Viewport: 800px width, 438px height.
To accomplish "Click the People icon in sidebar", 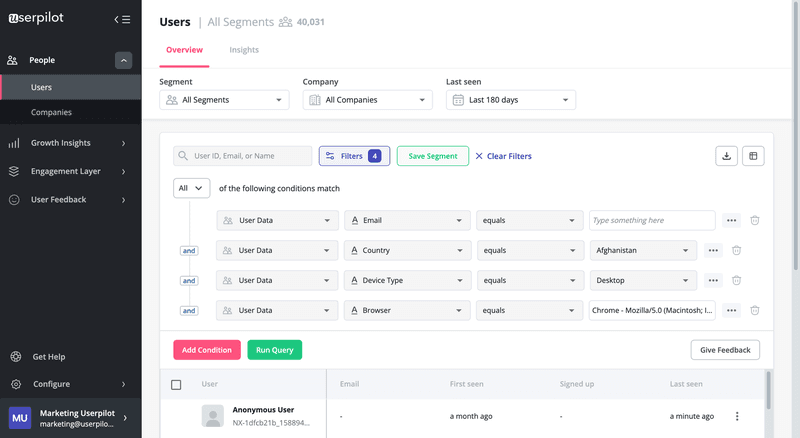I will (12, 60).
